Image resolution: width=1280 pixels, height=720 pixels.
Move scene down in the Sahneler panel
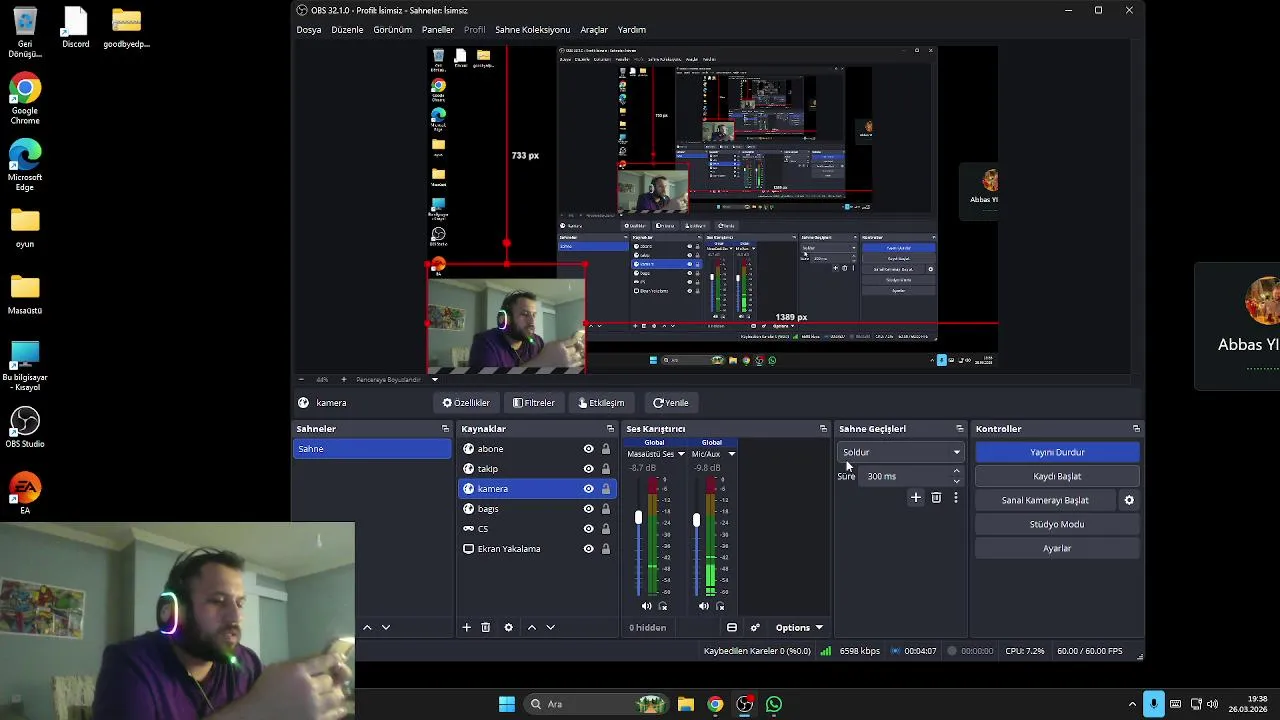tap(386, 627)
